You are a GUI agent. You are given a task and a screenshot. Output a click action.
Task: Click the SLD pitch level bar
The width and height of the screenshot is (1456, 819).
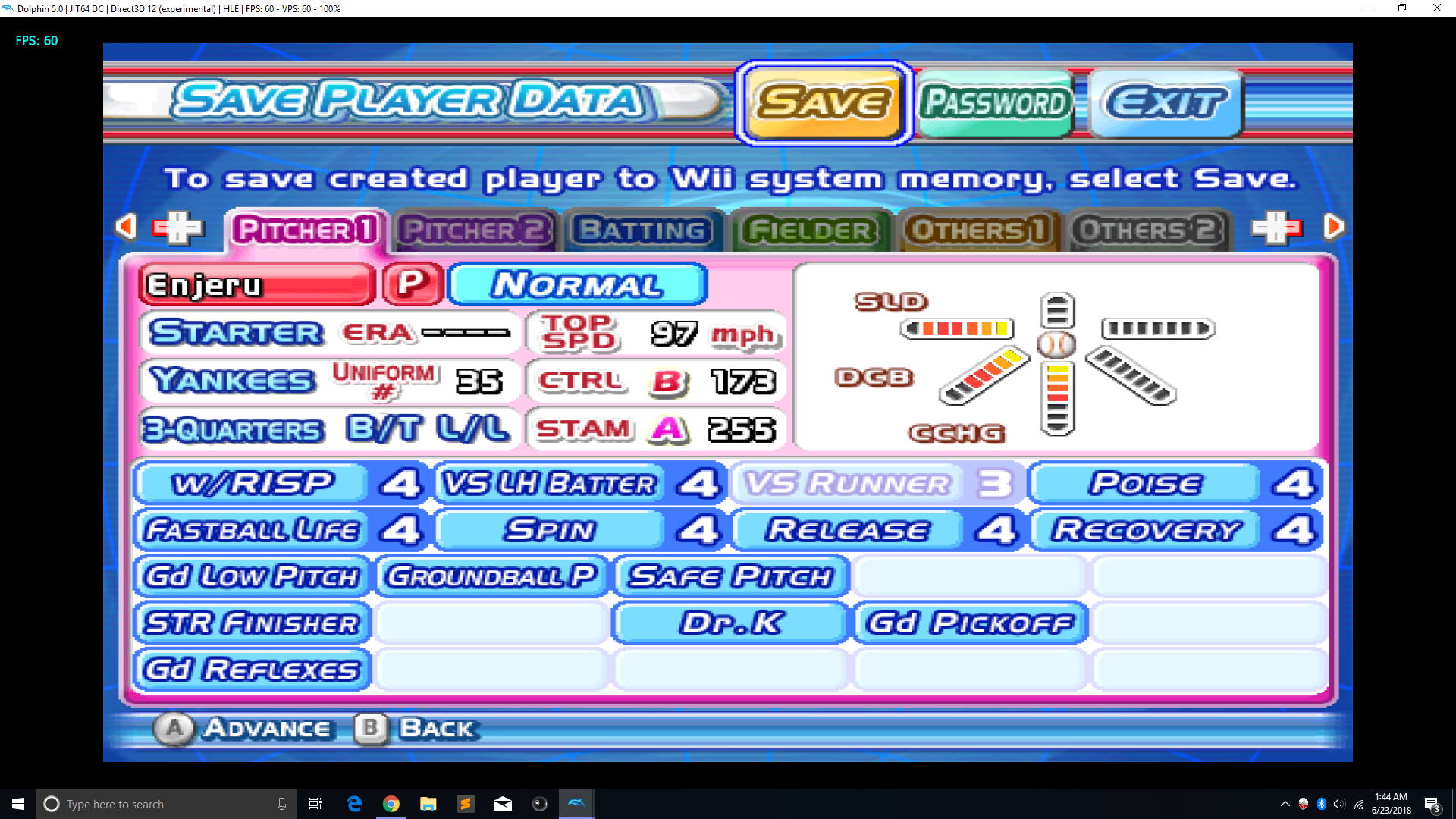click(958, 328)
